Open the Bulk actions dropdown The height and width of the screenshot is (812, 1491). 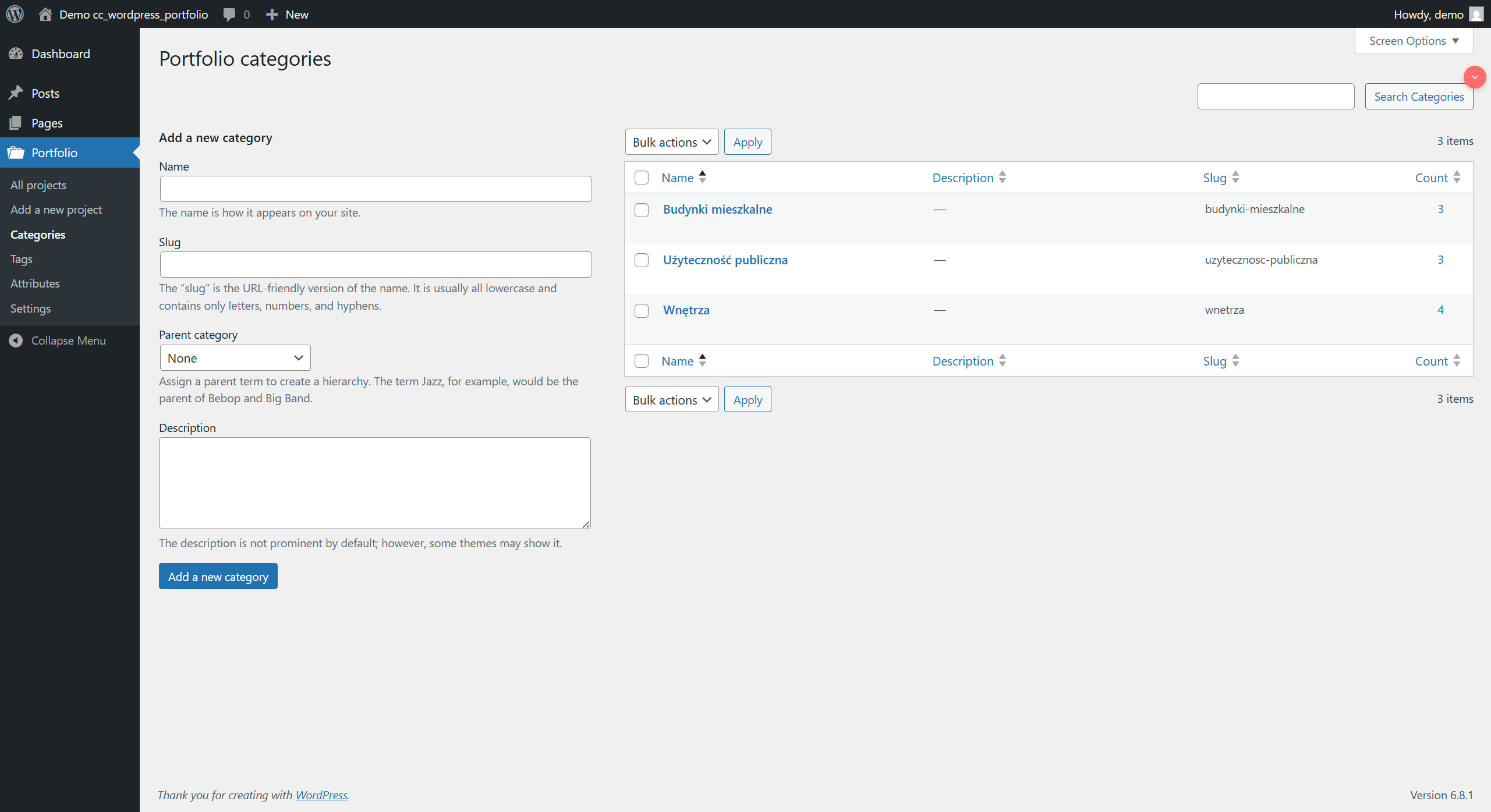coord(671,141)
